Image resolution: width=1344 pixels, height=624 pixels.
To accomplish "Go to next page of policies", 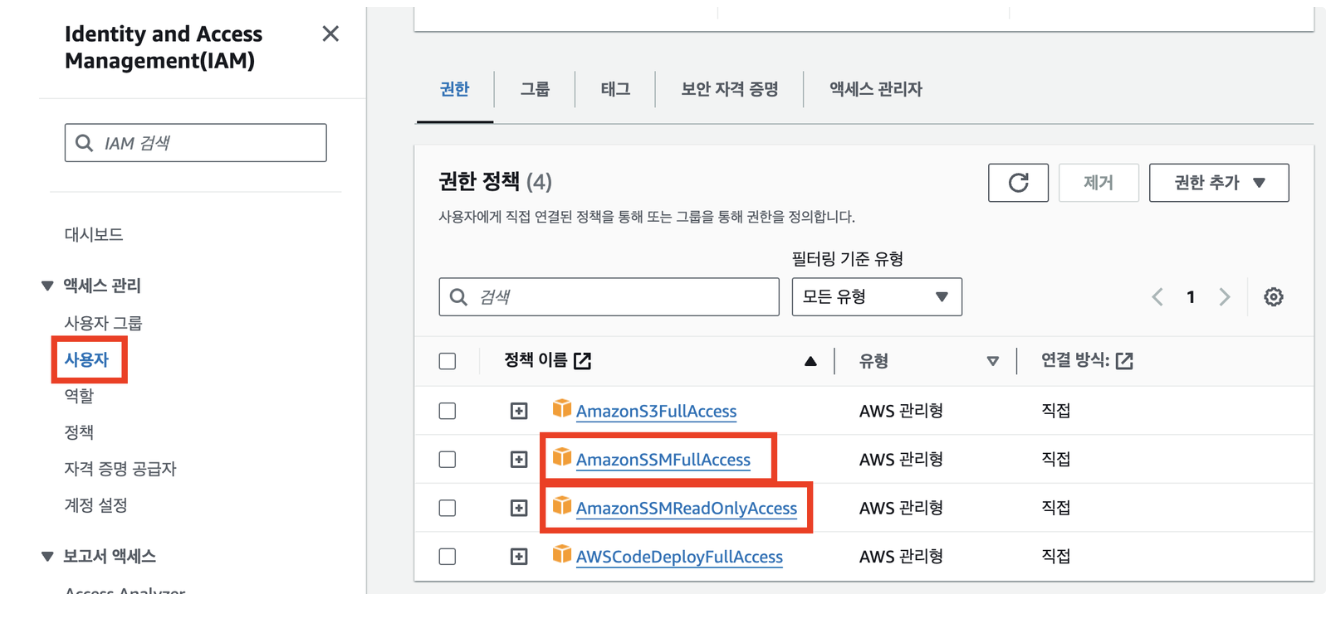I will point(1224,297).
